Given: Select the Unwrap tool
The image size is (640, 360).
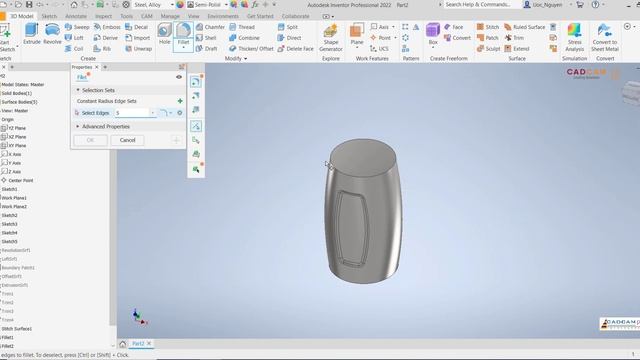Looking at the screenshot, I should (x=138, y=49).
